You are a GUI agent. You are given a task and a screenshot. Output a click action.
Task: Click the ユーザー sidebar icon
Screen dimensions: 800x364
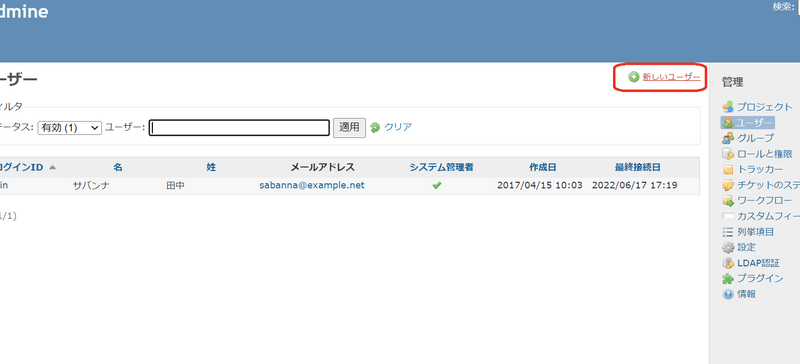tap(728, 123)
